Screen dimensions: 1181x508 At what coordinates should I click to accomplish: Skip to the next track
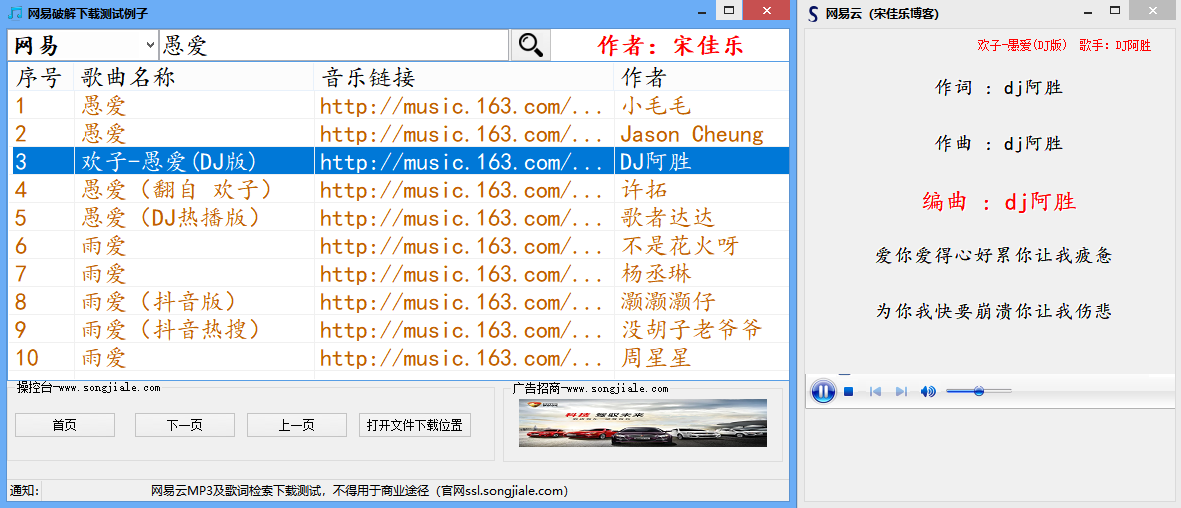pyautogui.click(x=901, y=391)
